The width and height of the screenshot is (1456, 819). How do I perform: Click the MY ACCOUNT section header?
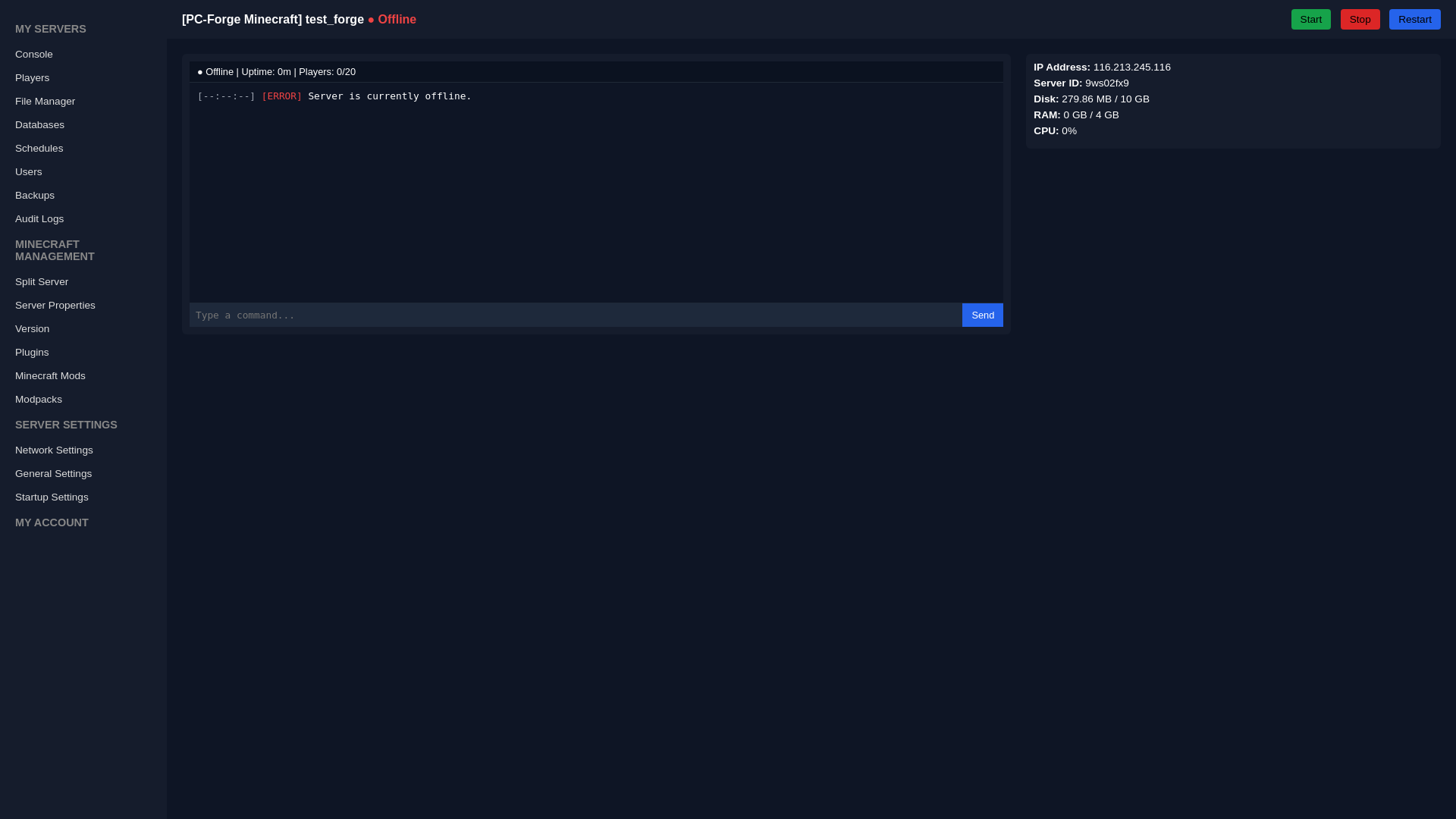52,522
